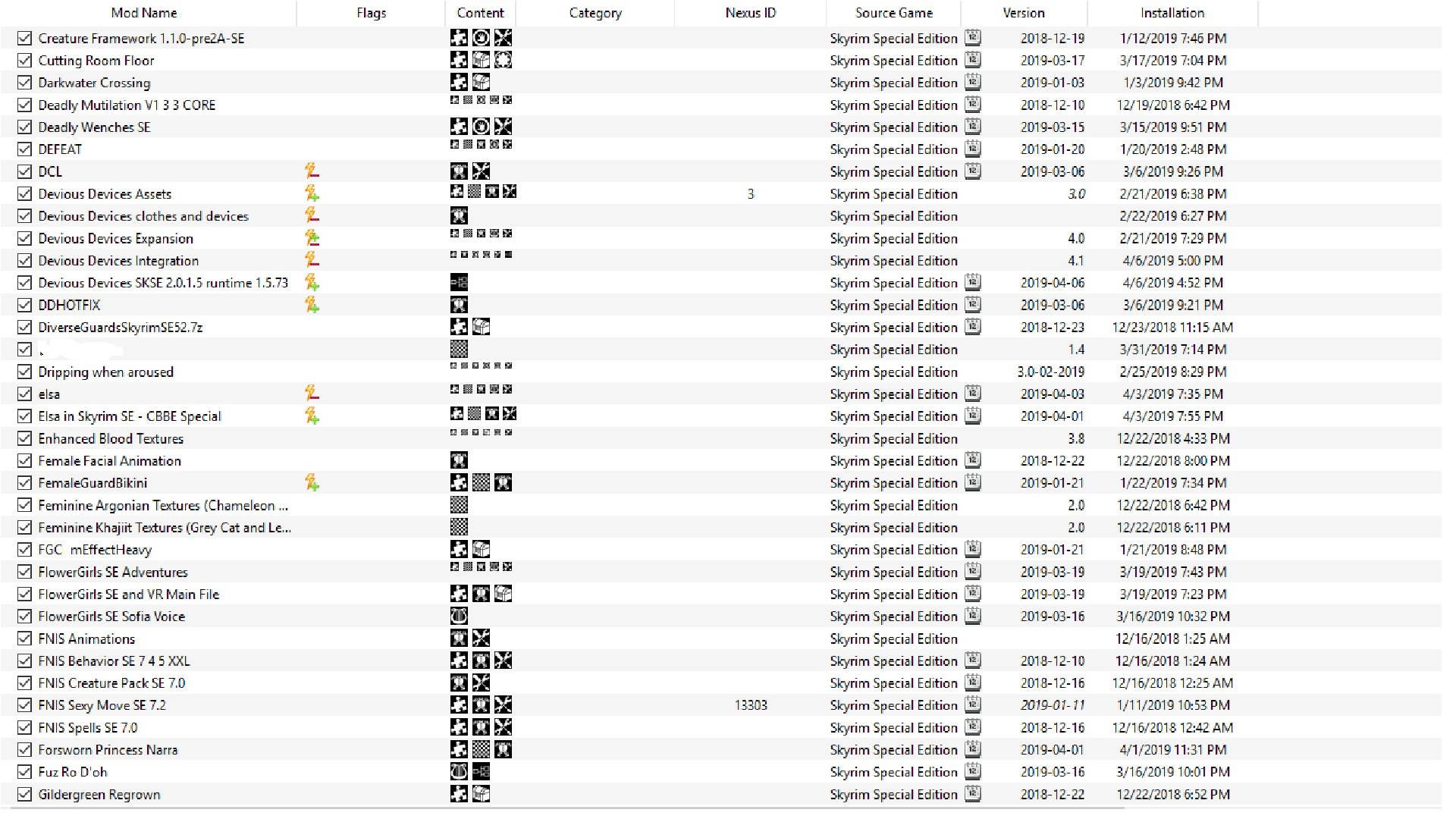This screenshot has width=1456, height=819.
Task: Disable the DEFEAT mod checkbox
Action: click(x=24, y=149)
